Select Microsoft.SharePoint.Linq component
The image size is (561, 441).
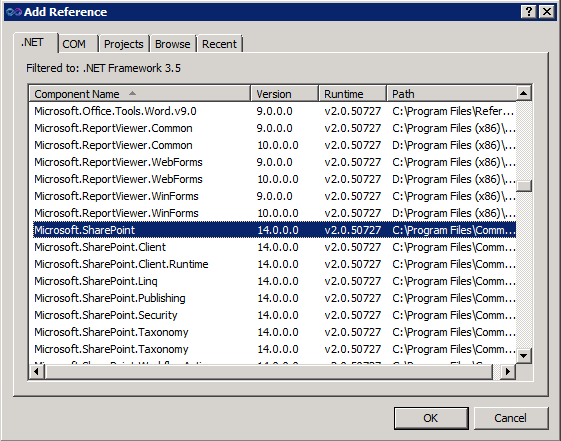point(273,281)
